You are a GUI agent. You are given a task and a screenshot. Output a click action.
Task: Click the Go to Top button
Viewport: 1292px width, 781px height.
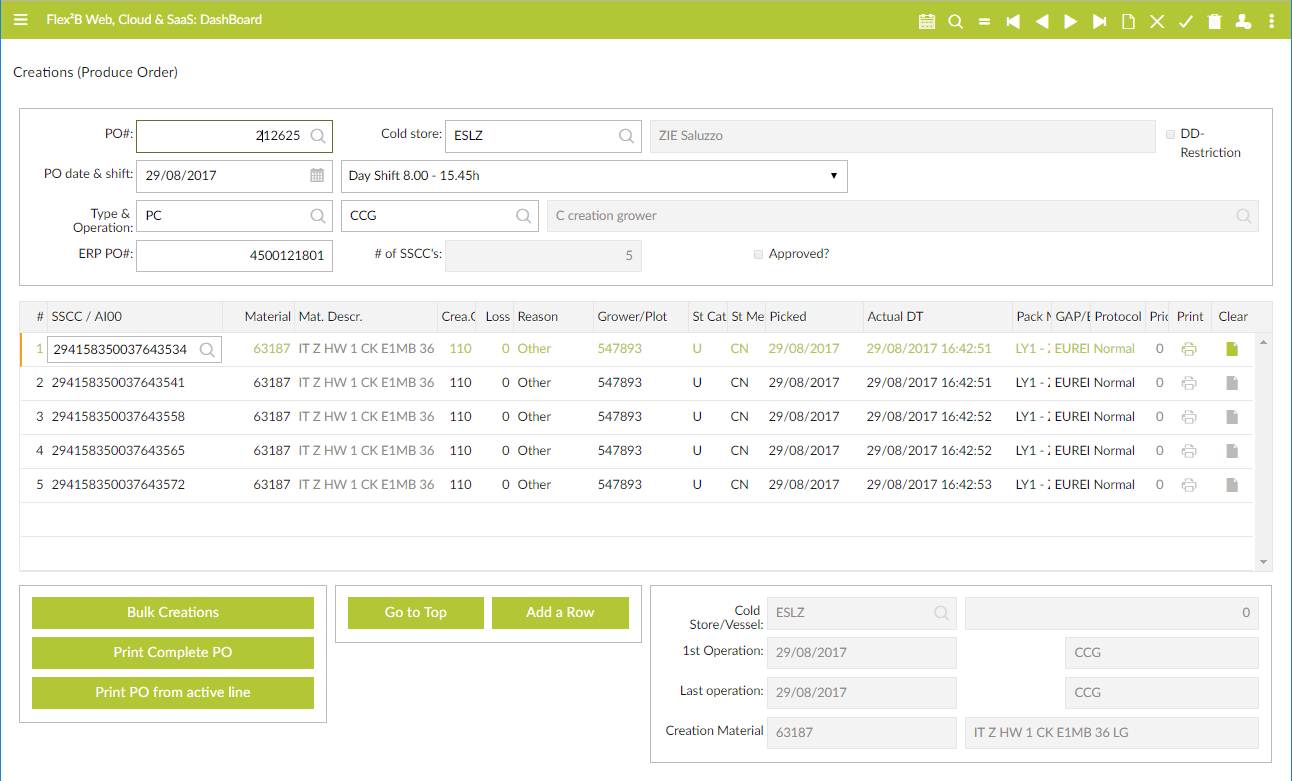click(x=416, y=613)
